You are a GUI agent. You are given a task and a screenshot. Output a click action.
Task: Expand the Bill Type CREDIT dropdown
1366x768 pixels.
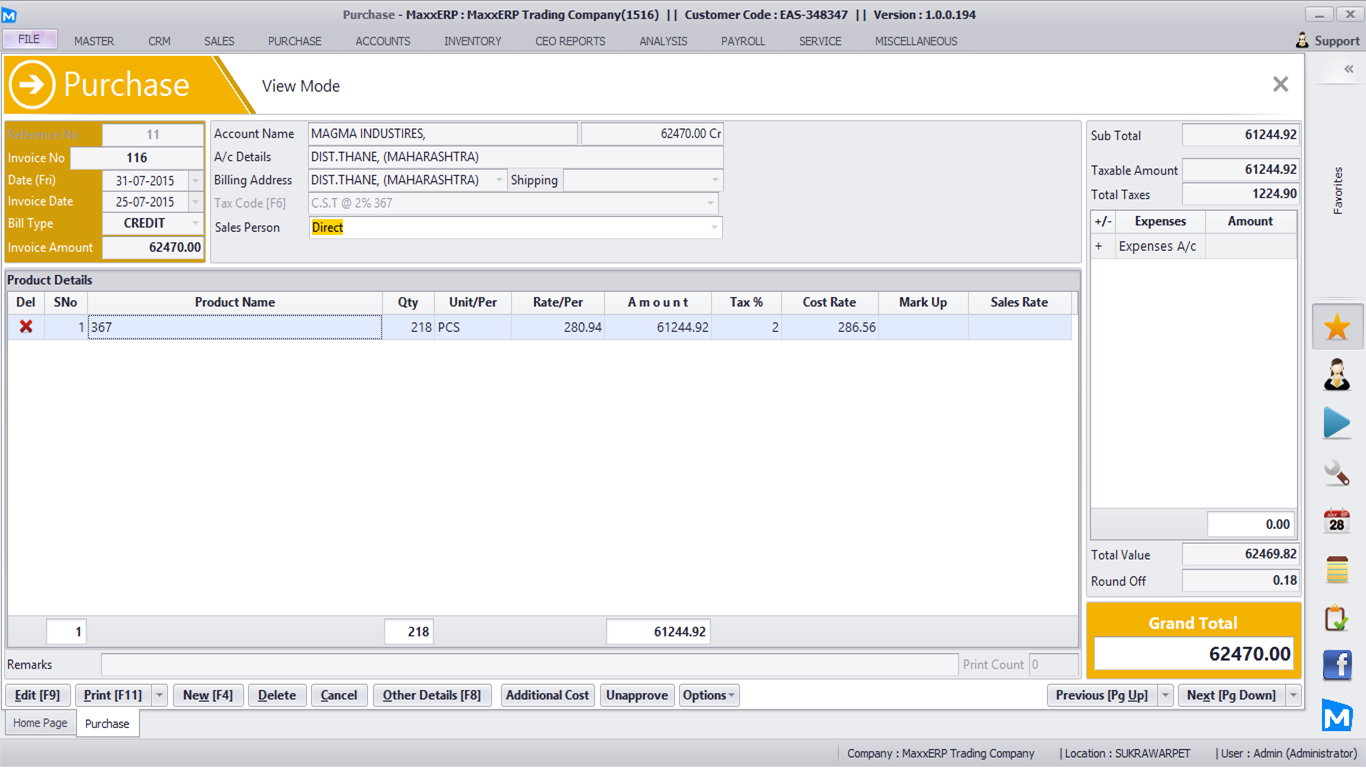click(x=195, y=224)
